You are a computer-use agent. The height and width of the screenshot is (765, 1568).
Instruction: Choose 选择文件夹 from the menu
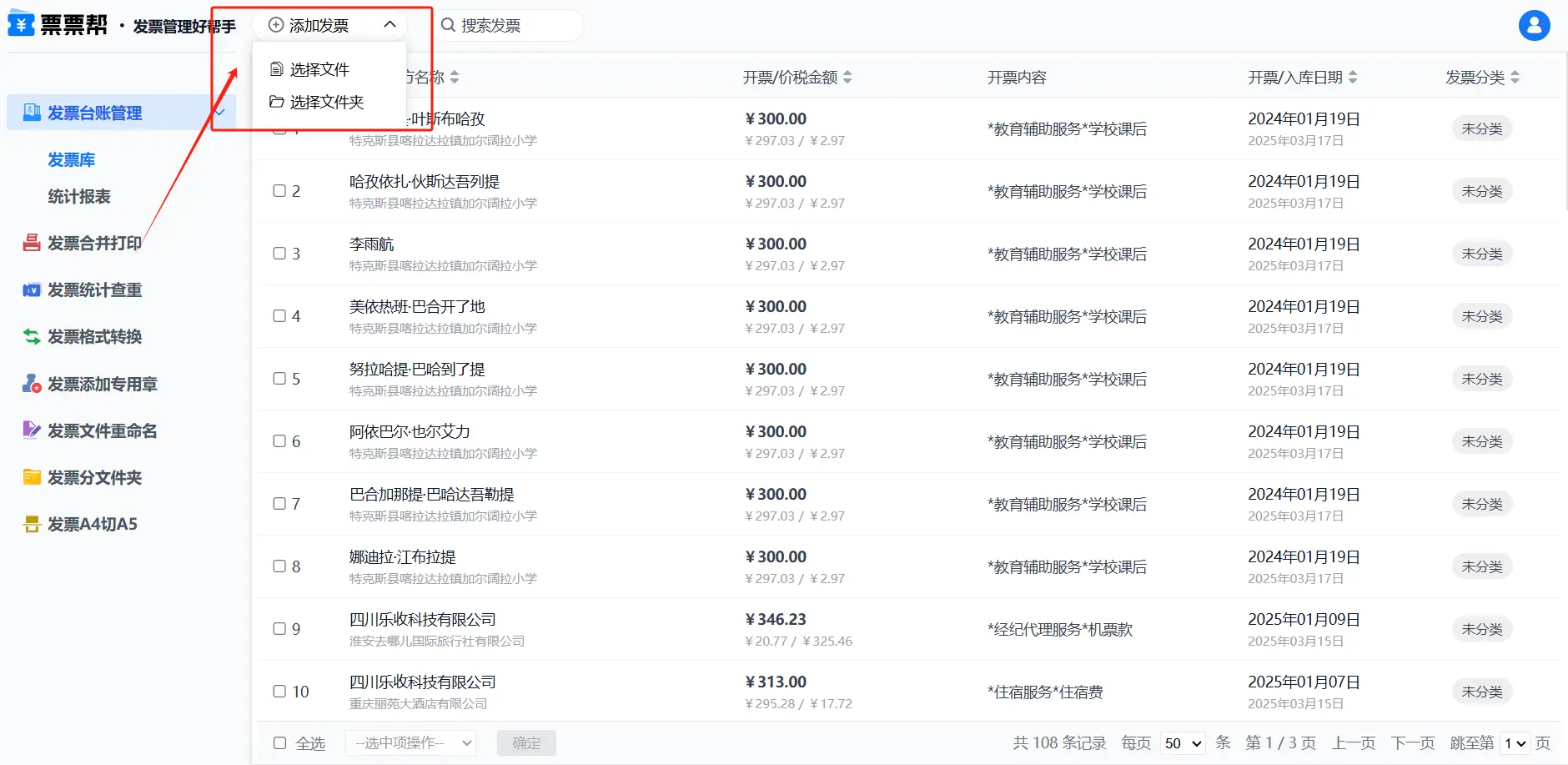coord(326,102)
